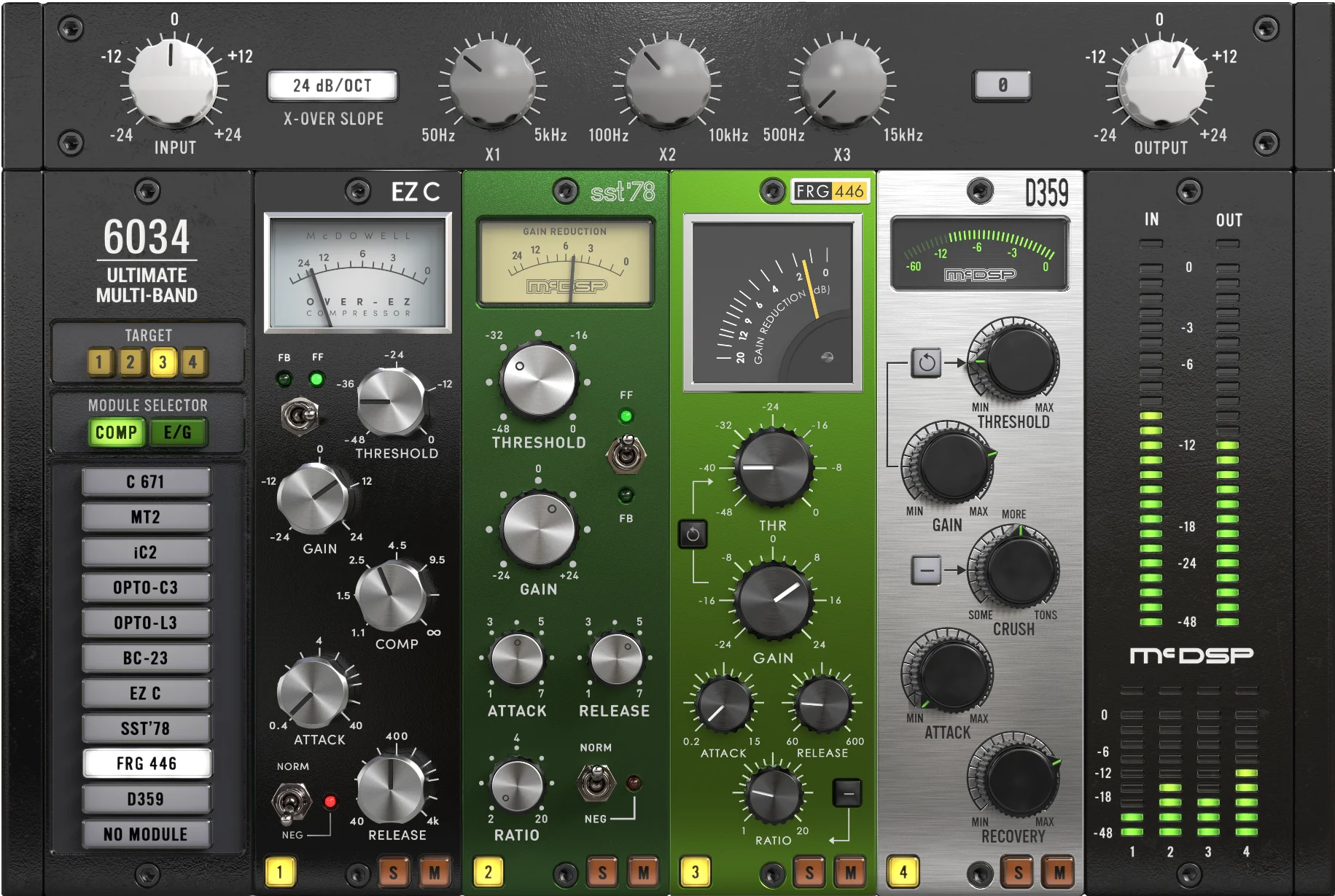This screenshot has height=896, width=1335.
Task: Switch to COMP module selector
Action: click(117, 432)
